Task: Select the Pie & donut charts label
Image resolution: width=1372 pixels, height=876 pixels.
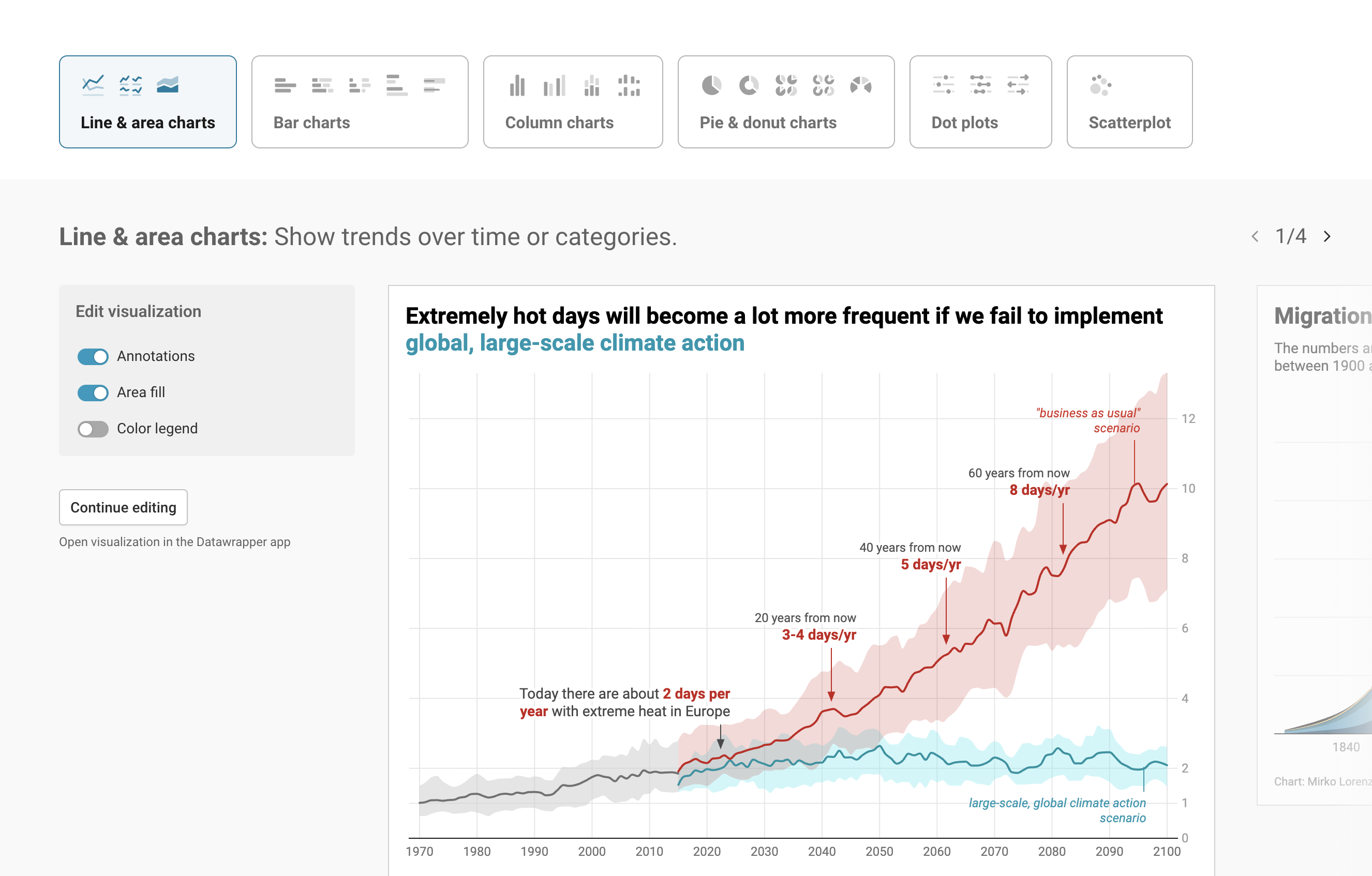Action: tap(767, 123)
